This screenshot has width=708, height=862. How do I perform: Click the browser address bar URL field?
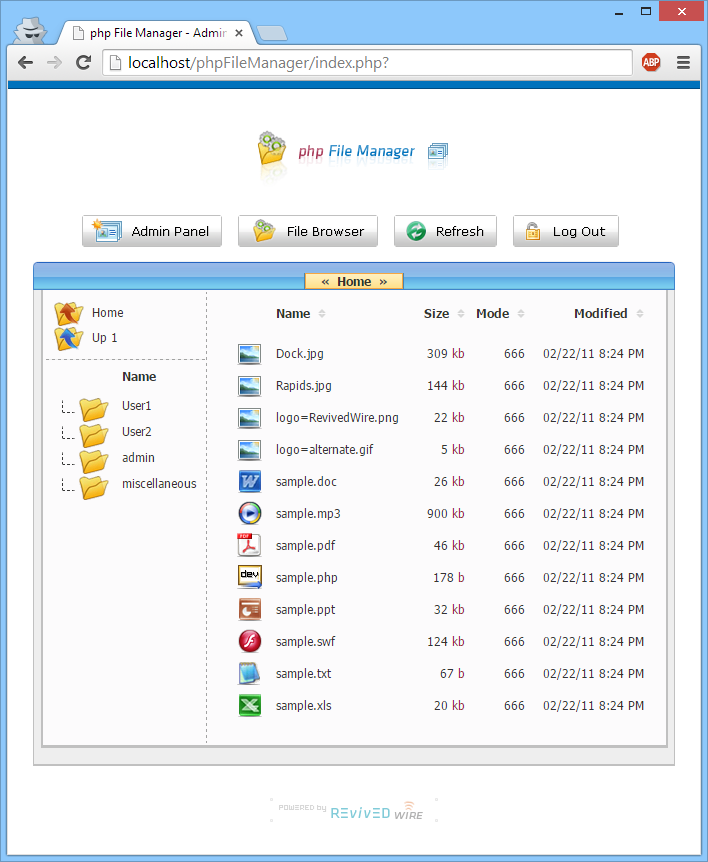(370, 62)
